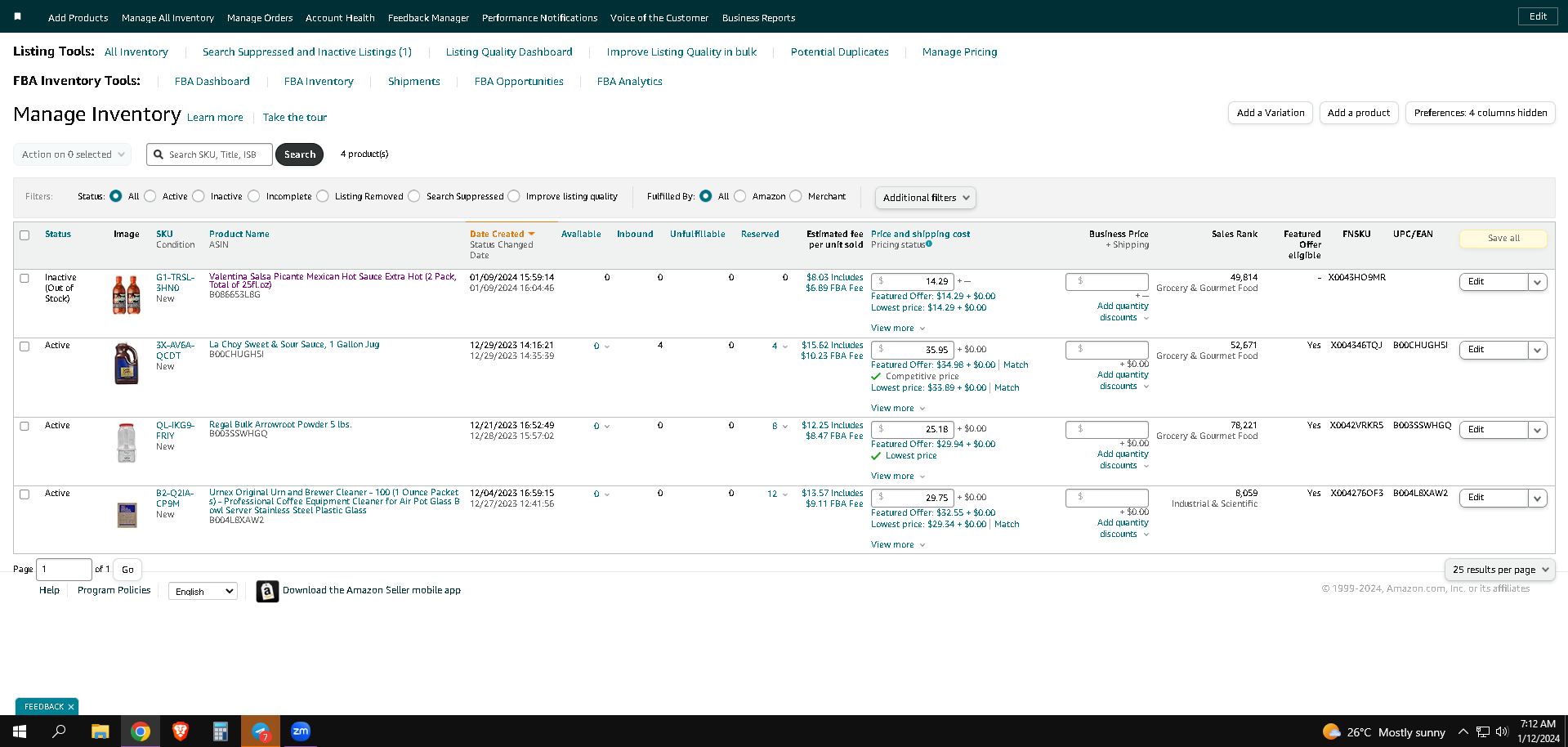The image size is (1568, 747).
Task: Select the Listing Removed status filter
Action: tap(323, 196)
